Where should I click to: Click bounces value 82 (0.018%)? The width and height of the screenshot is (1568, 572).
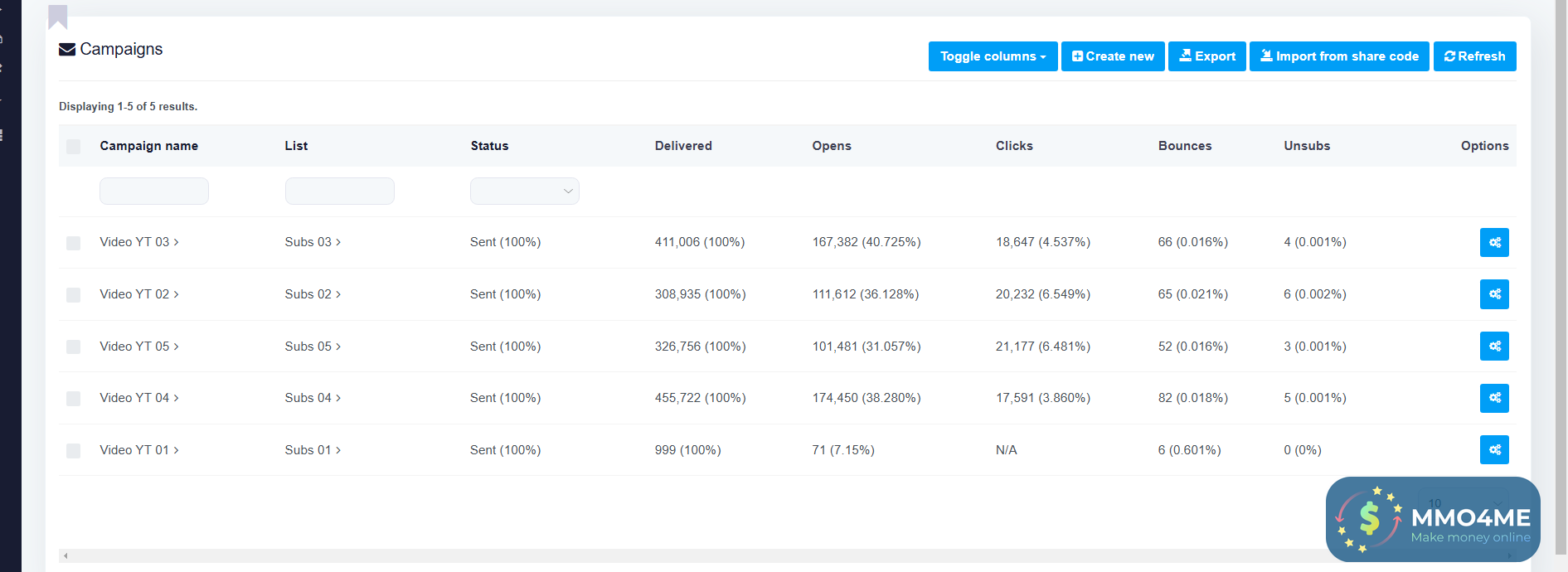click(1193, 398)
